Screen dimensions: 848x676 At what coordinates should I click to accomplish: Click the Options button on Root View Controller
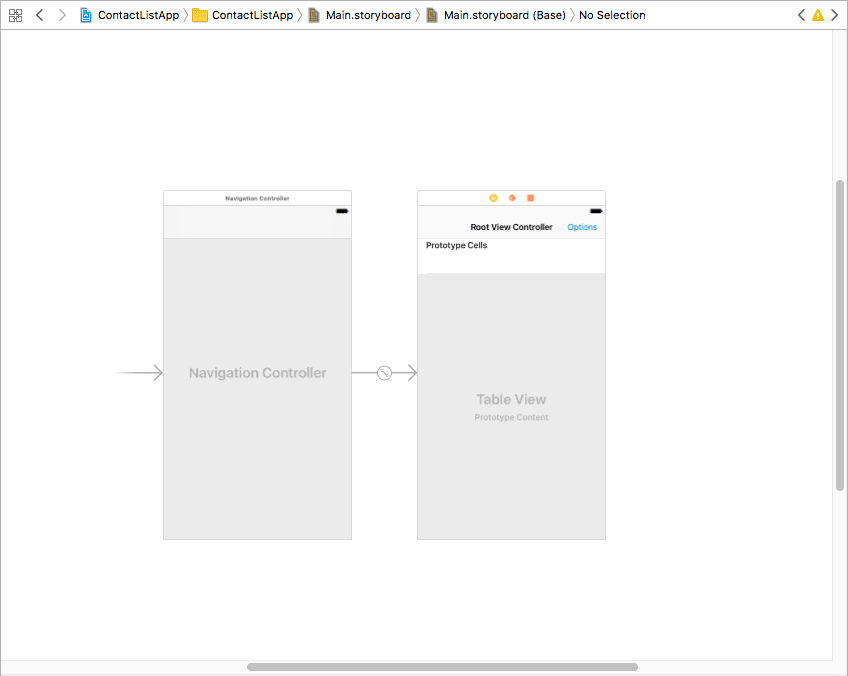pos(582,227)
